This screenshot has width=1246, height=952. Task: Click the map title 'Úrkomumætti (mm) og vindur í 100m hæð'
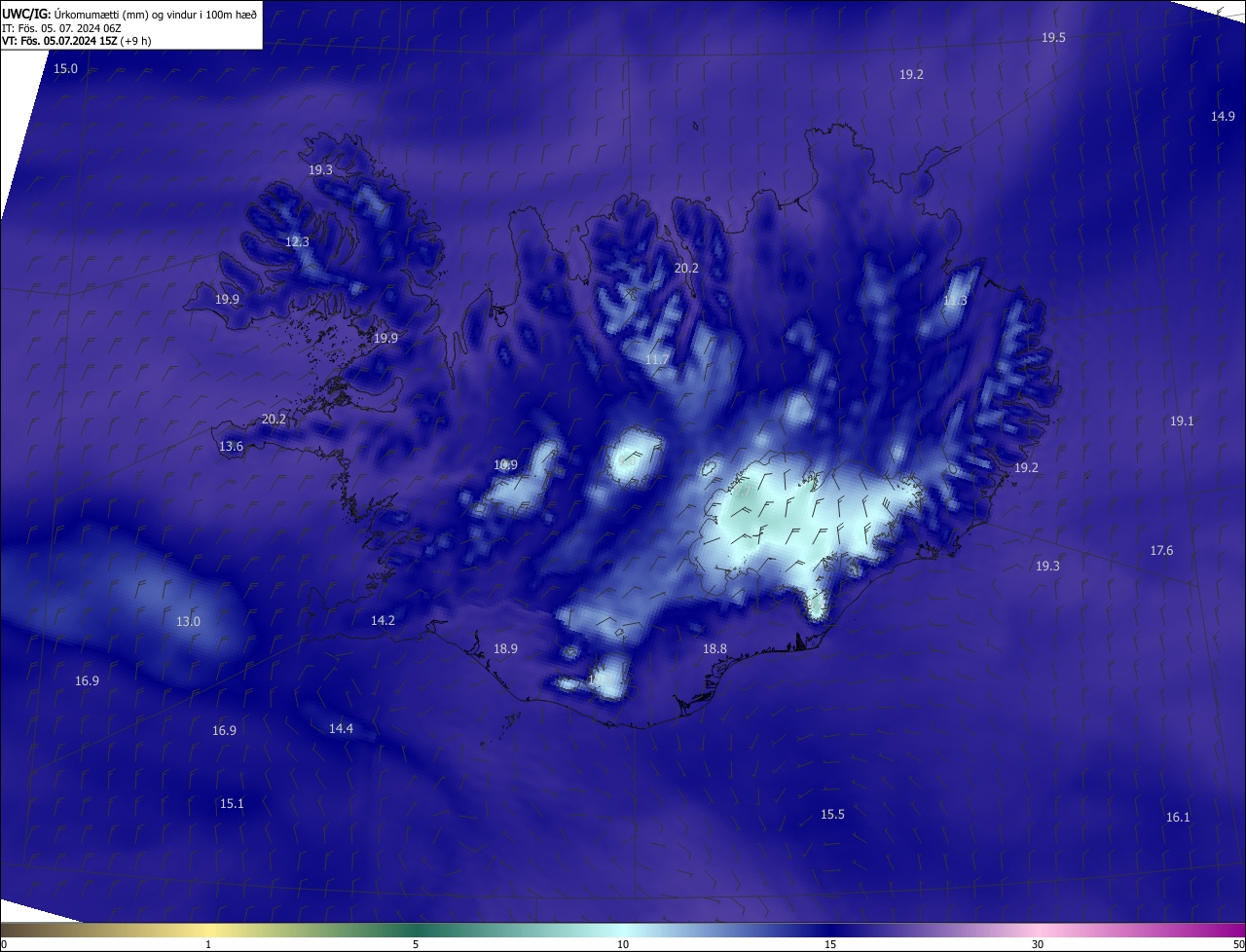pyautogui.click(x=156, y=14)
